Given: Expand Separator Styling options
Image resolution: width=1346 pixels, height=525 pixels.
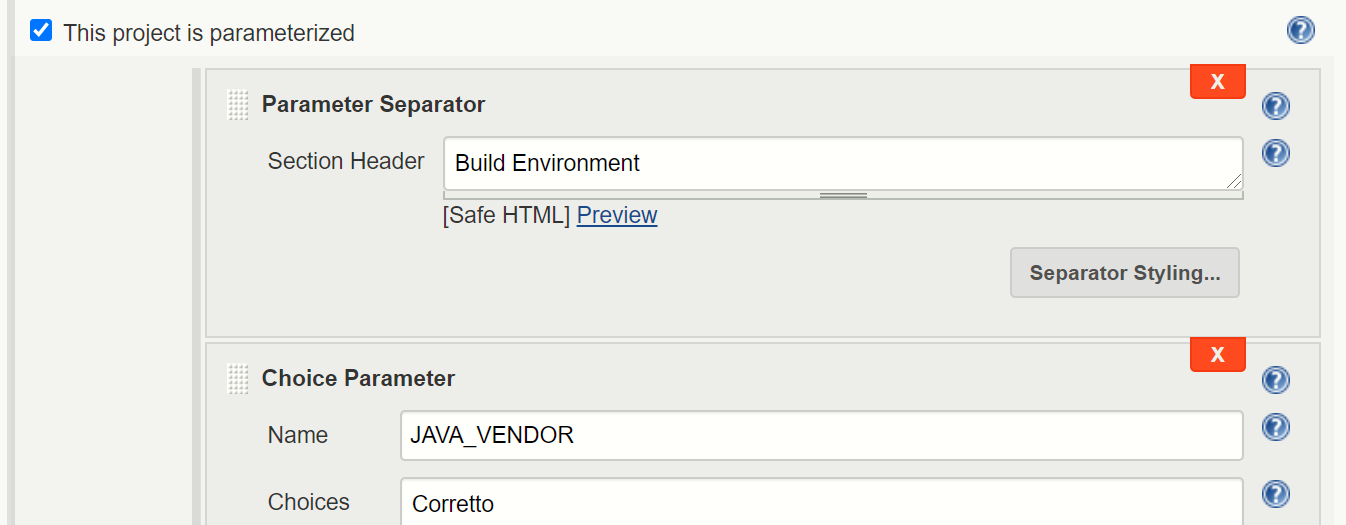Looking at the screenshot, I should [x=1125, y=273].
